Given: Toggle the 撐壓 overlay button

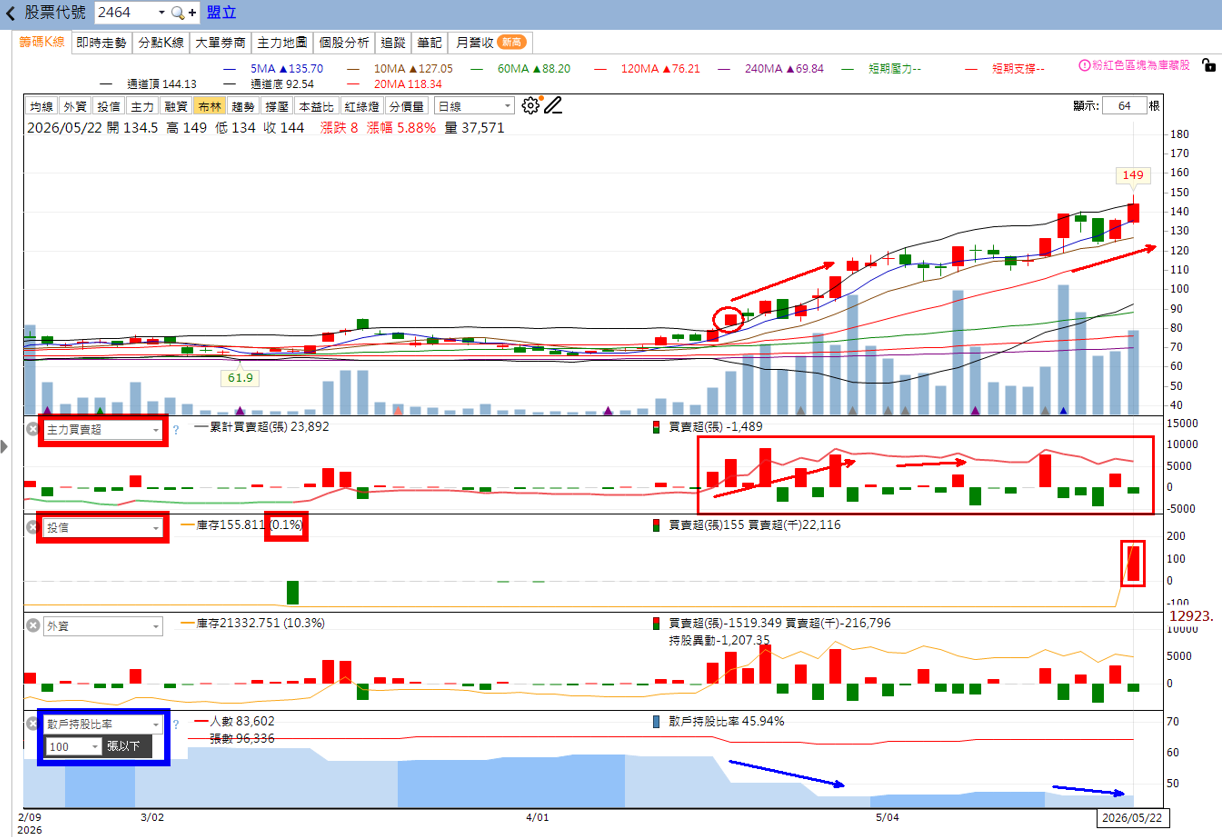Looking at the screenshot, I should point(277,106).
